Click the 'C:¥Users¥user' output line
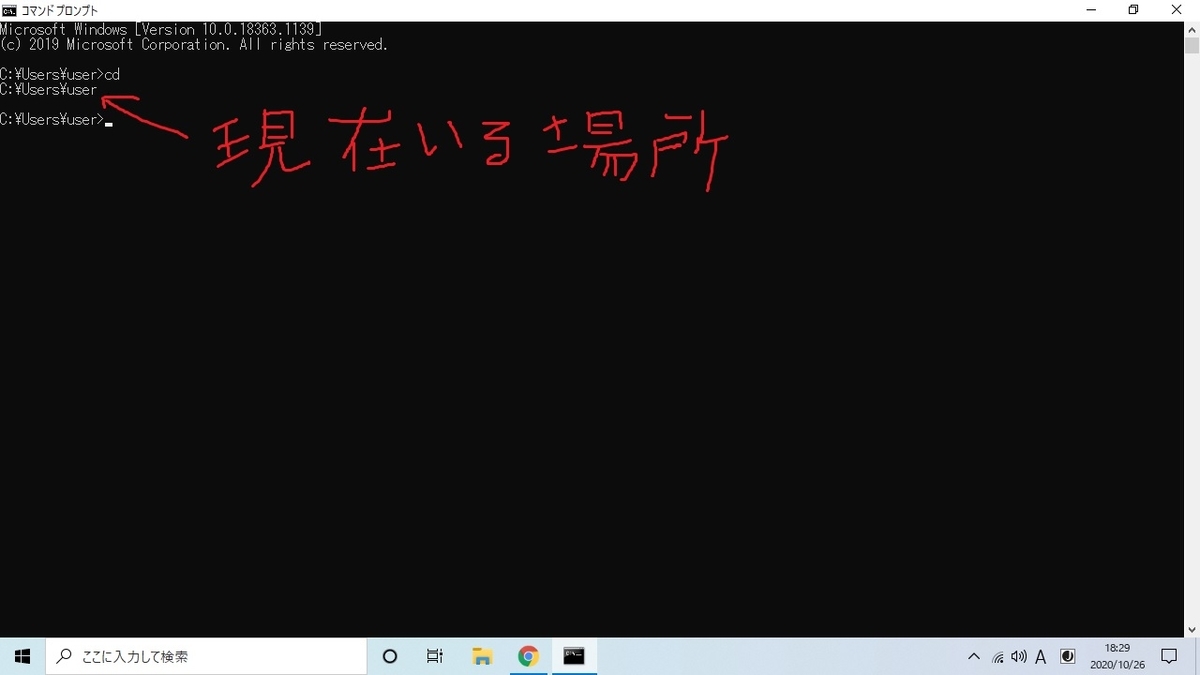The width and height of the screenshot is (1200, 675). coord(49,90)
